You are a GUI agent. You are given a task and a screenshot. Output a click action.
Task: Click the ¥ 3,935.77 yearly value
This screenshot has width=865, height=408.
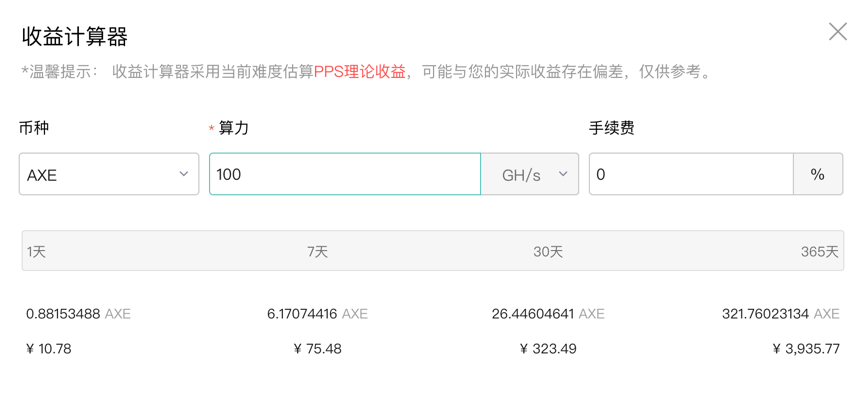pyautogui.click(x=806, y=349)
